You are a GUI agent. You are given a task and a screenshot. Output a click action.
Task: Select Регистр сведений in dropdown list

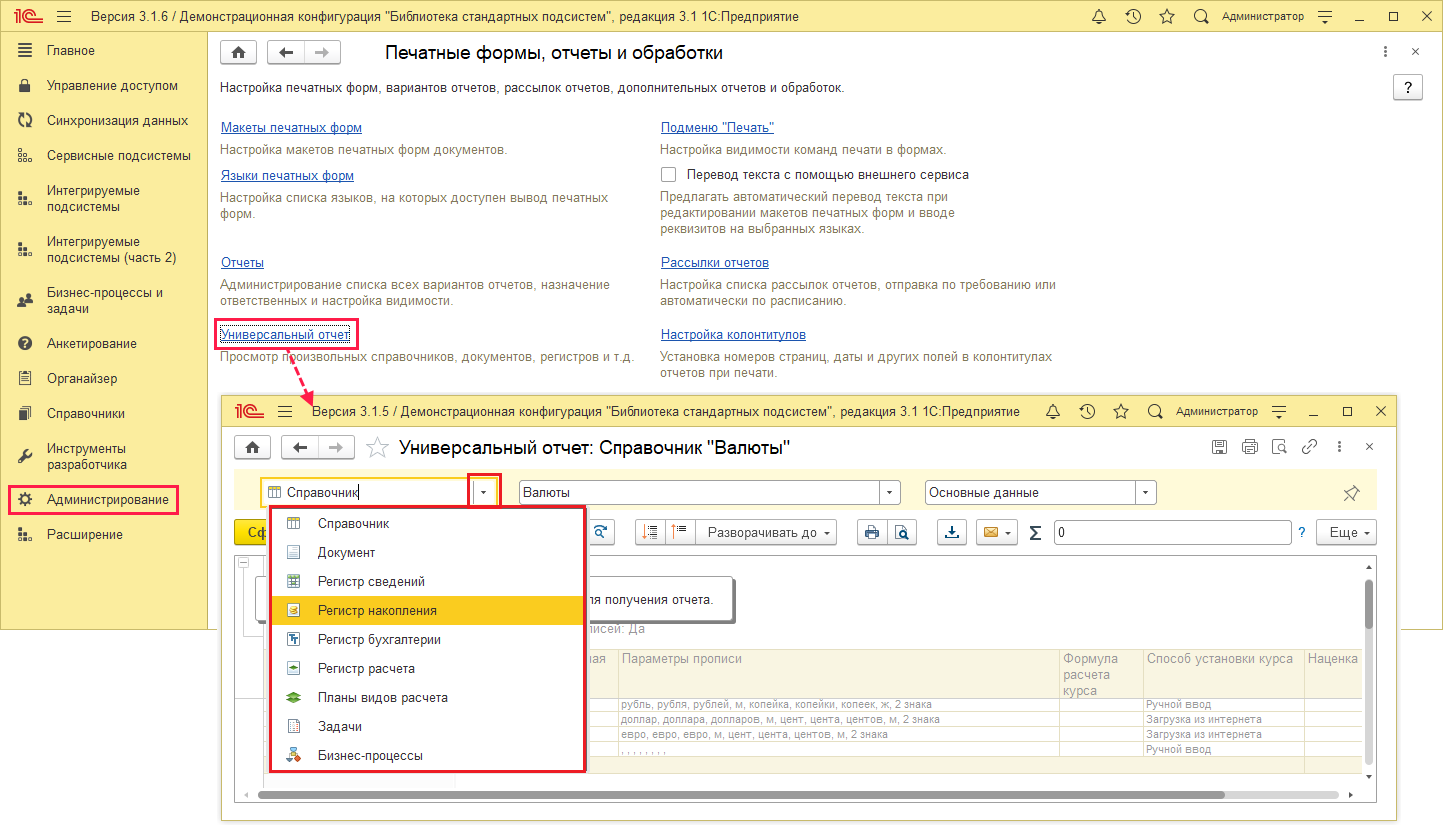coord(427,582)
